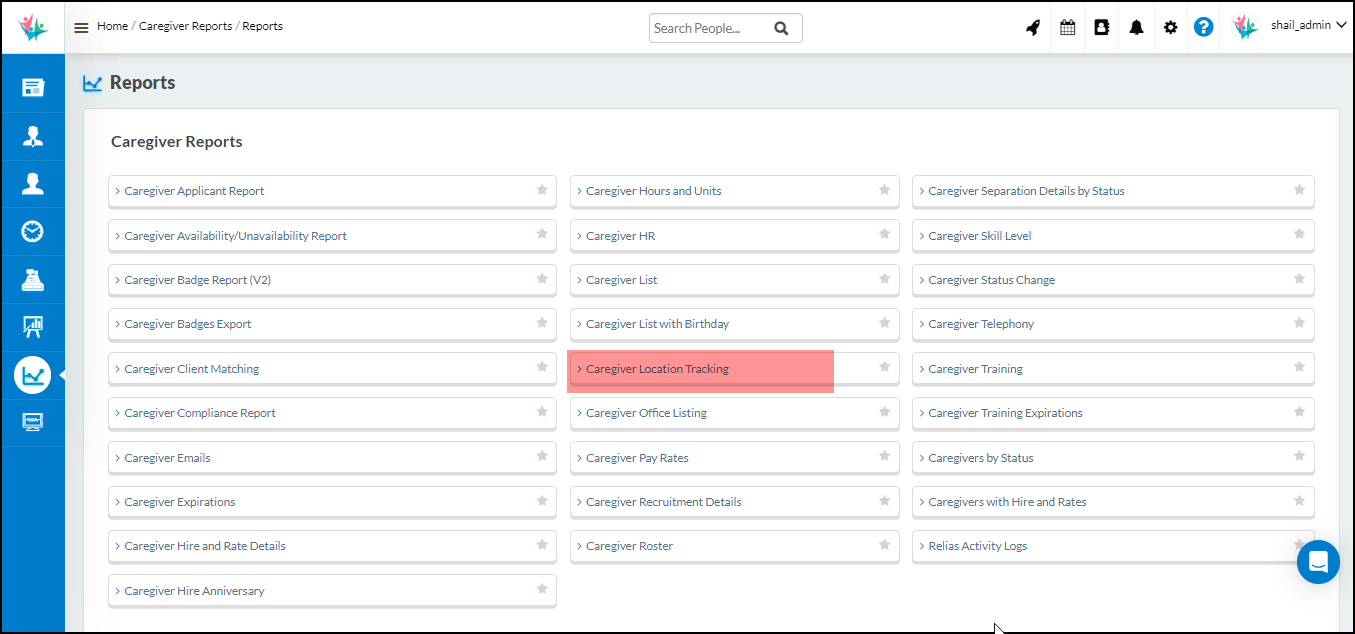Favorite the Caregiver Applicant Report
Image resolution: width=1355 pixels, height=634 pixels.
(541, 190)
